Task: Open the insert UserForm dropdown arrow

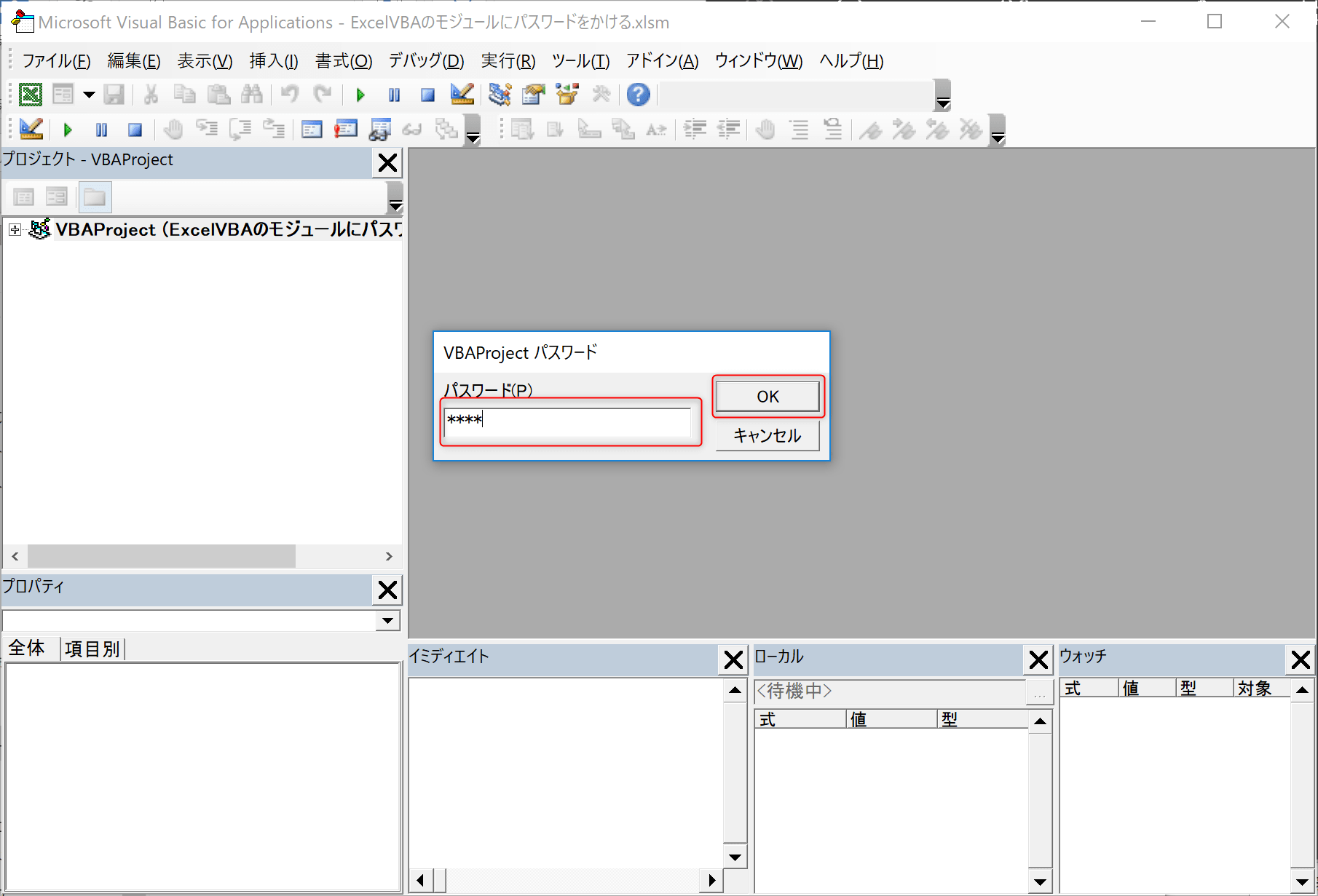Action: coord(89,95)
